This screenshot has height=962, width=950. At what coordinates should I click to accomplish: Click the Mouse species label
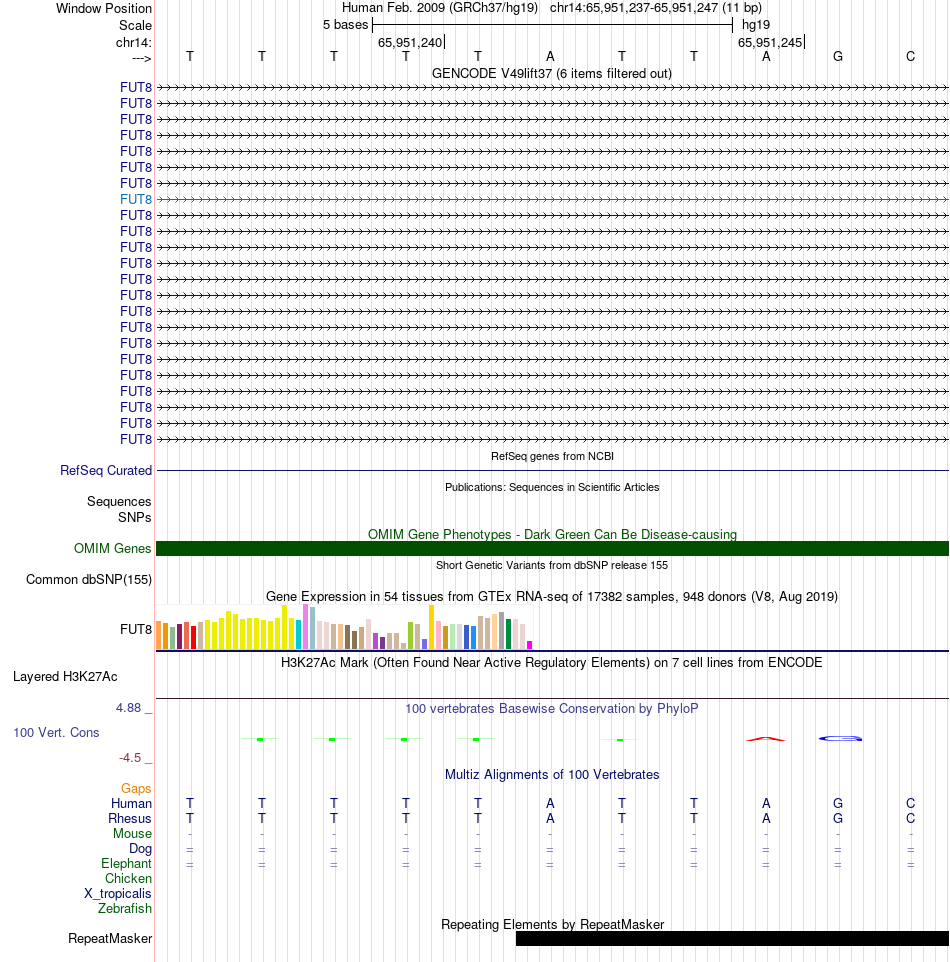click(132, 834)
